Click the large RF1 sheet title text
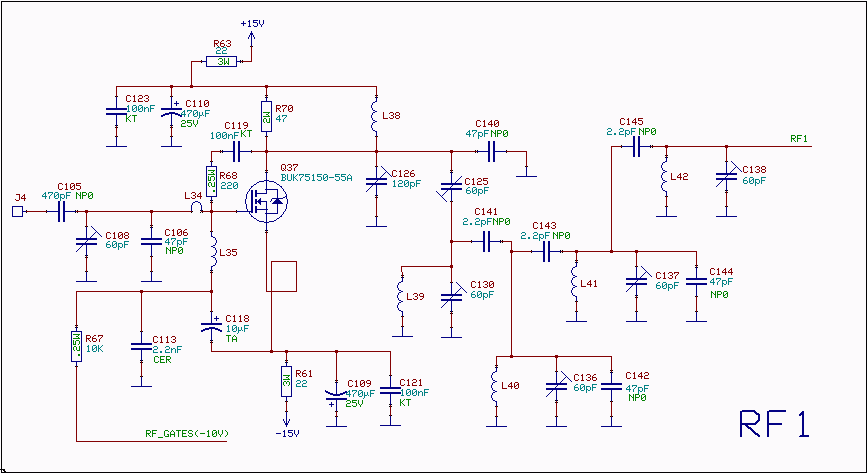Image resolution: width=867 pixels, height=473 pixels. click(775, 424)
